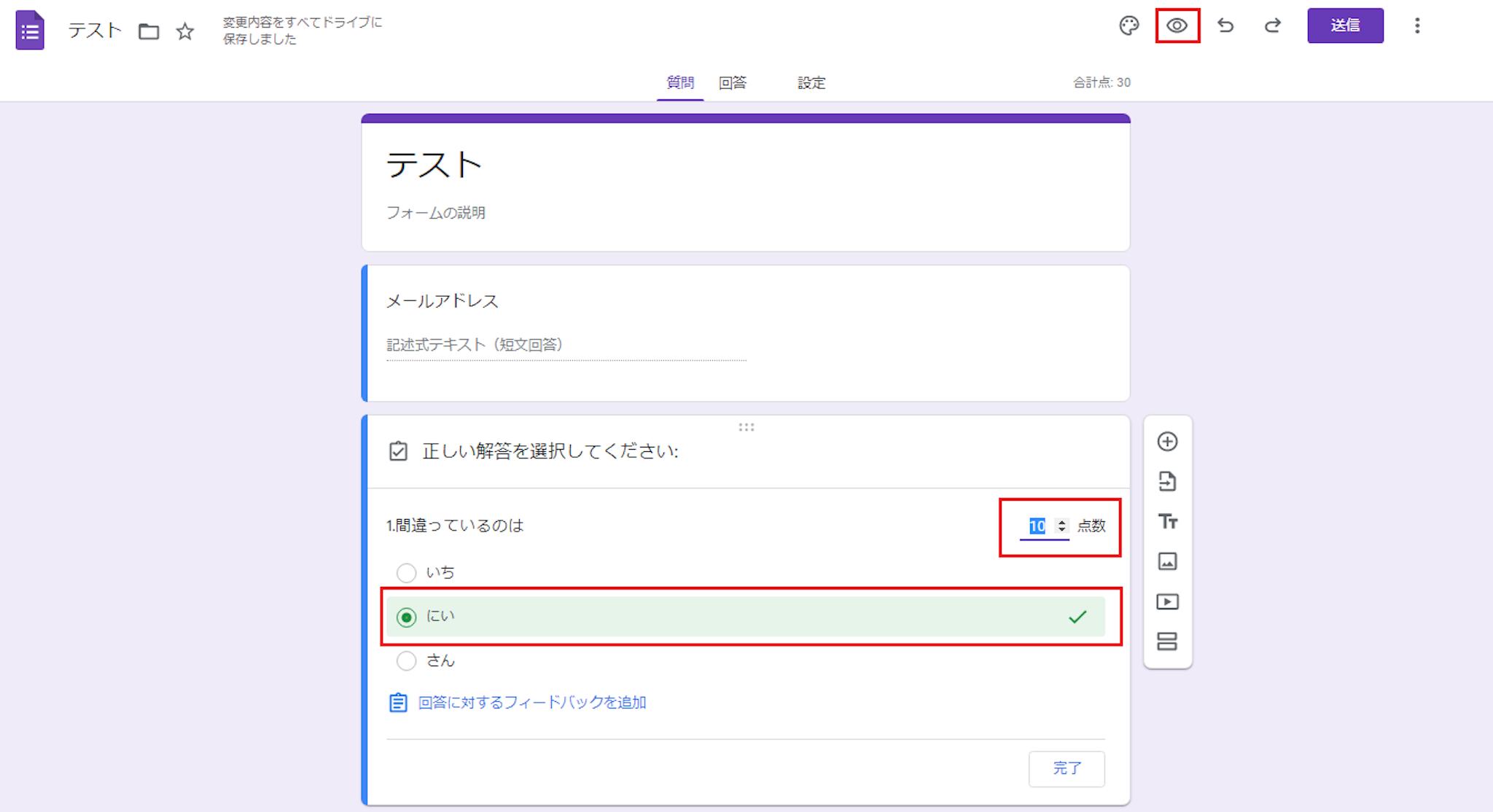The width and height of the screenshot is (1493, 812).
Task: Switch to the 回答 tab
Action: [732, 83]
